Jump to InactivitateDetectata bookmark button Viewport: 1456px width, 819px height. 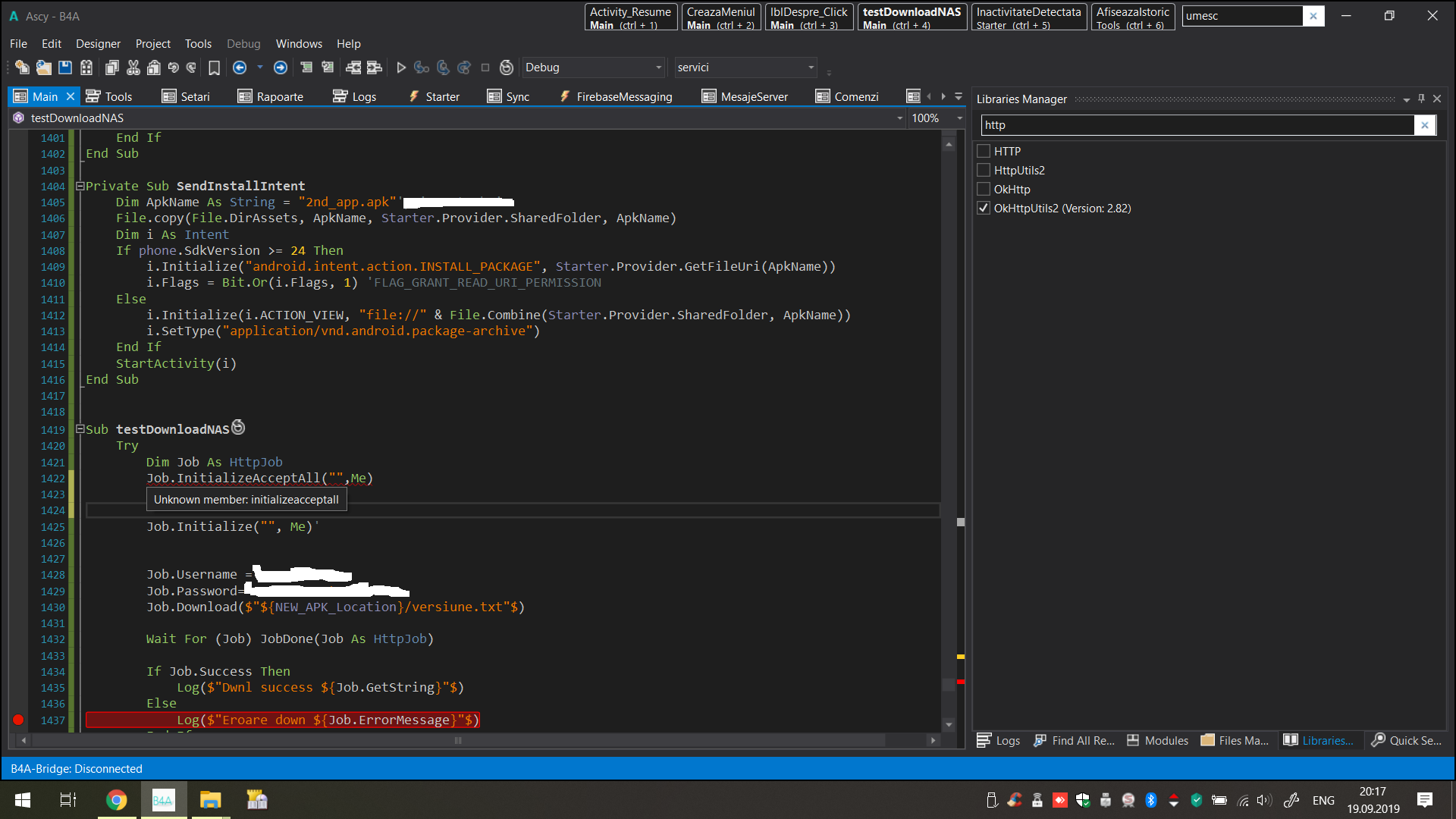pos(1028,17)
